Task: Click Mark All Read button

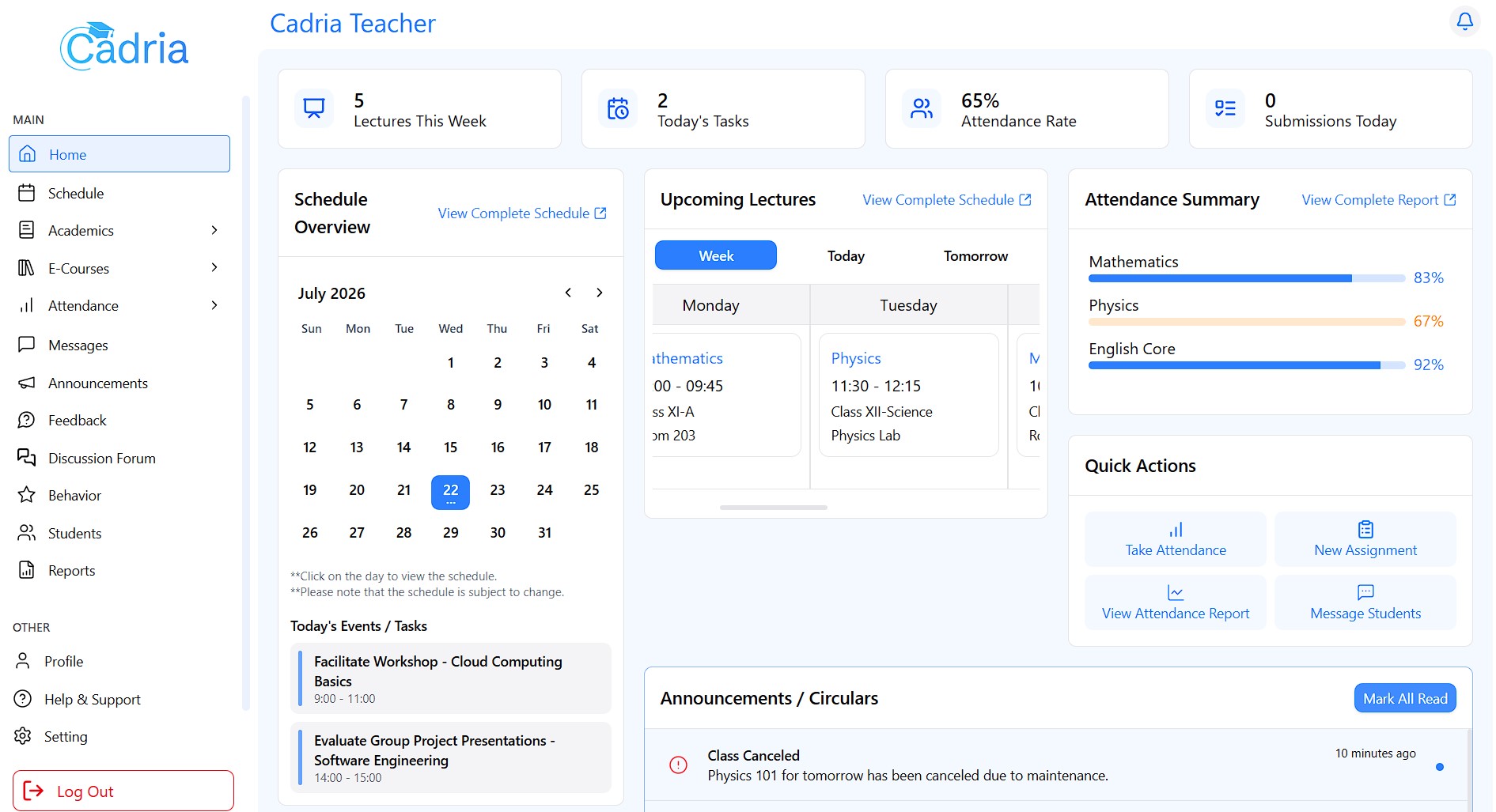Action: tap(1405, 698)
